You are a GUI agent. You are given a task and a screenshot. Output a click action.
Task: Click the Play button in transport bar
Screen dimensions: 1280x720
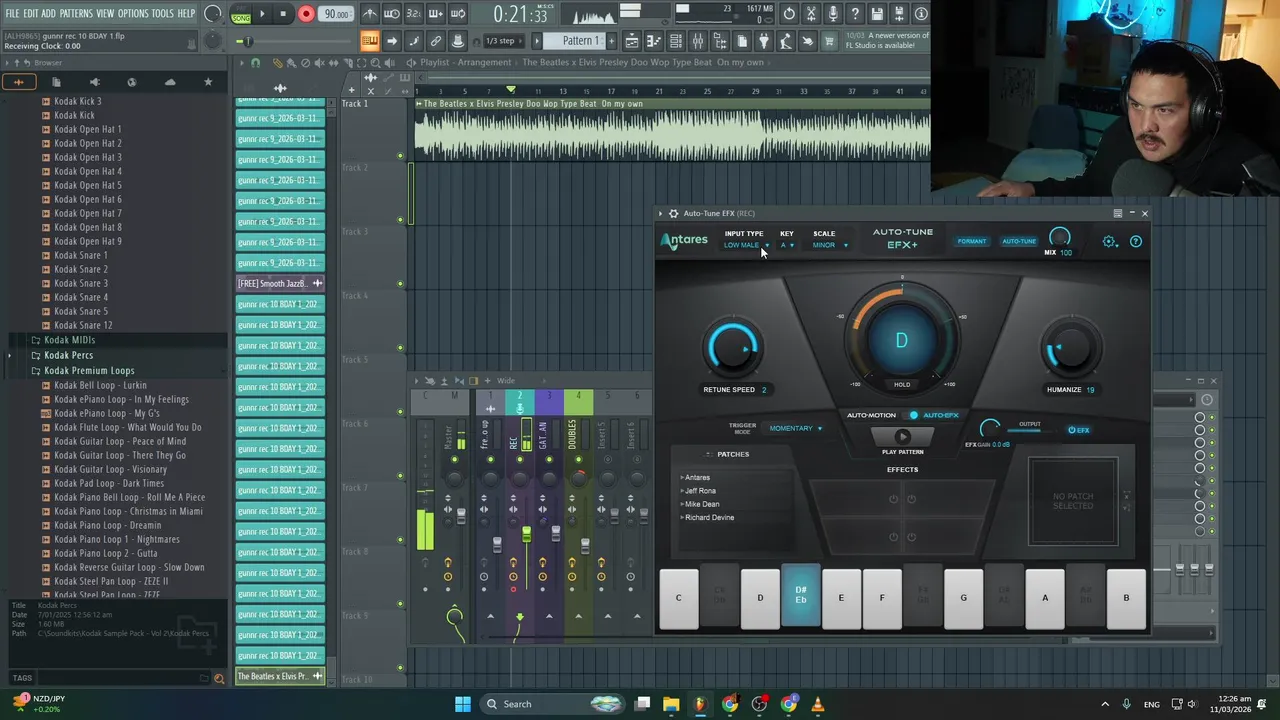262,14
